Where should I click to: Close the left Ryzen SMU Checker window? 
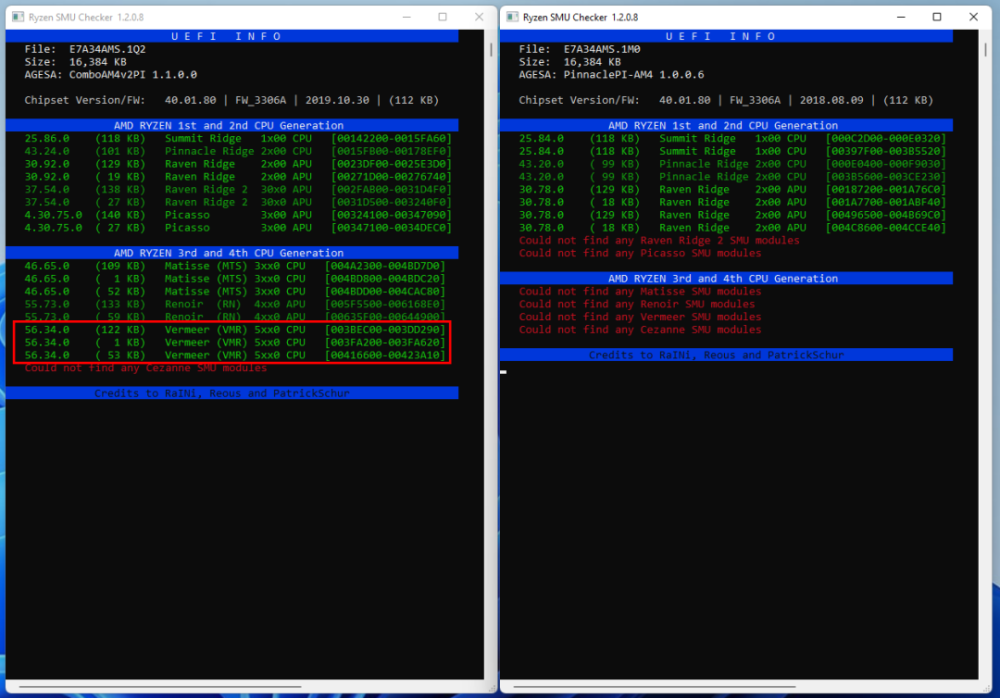click(x=479, y=17)
